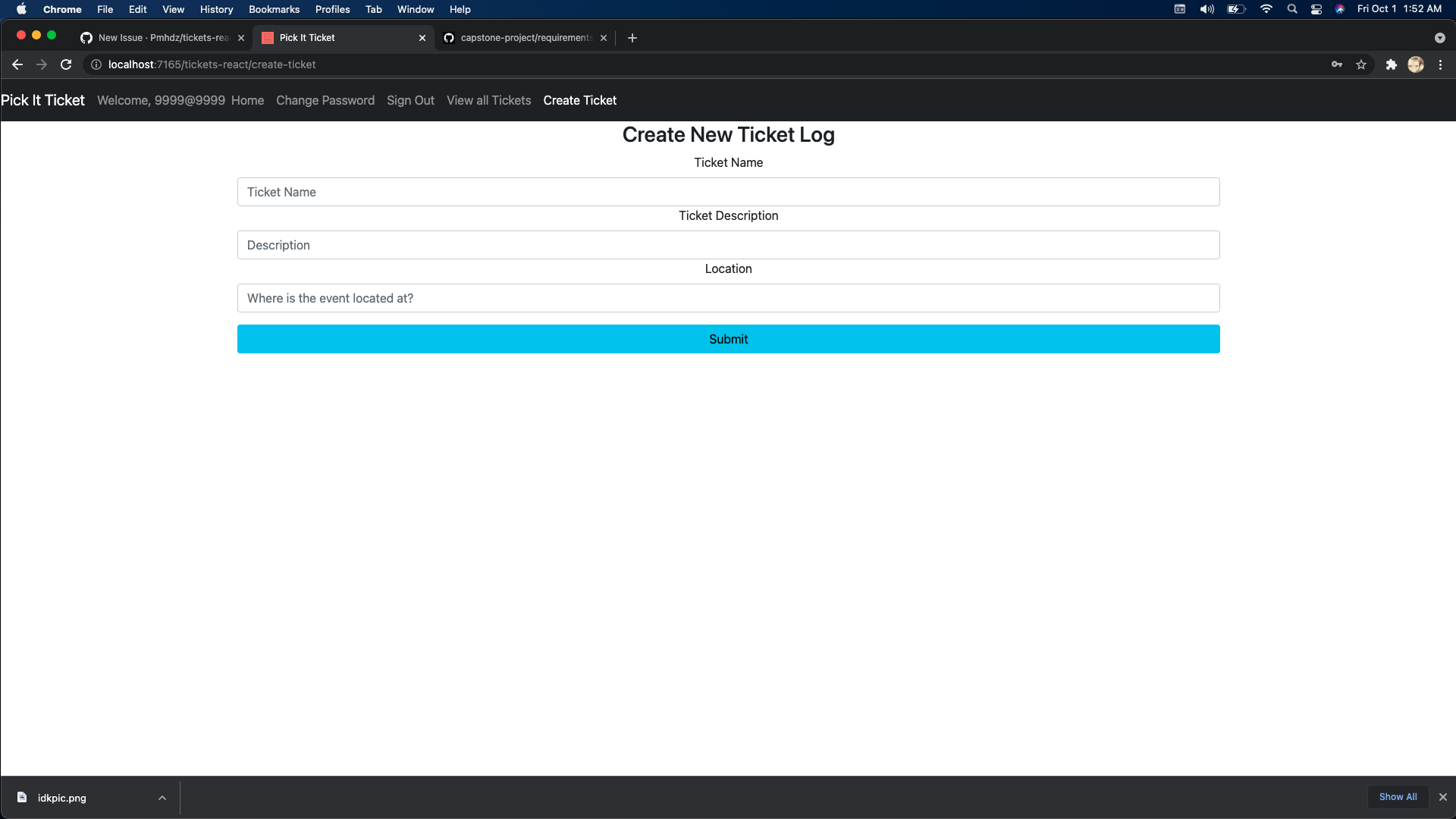
Task: Click the Wi-Fi icon in menu bar
Action: click(x=1265, y=9)
